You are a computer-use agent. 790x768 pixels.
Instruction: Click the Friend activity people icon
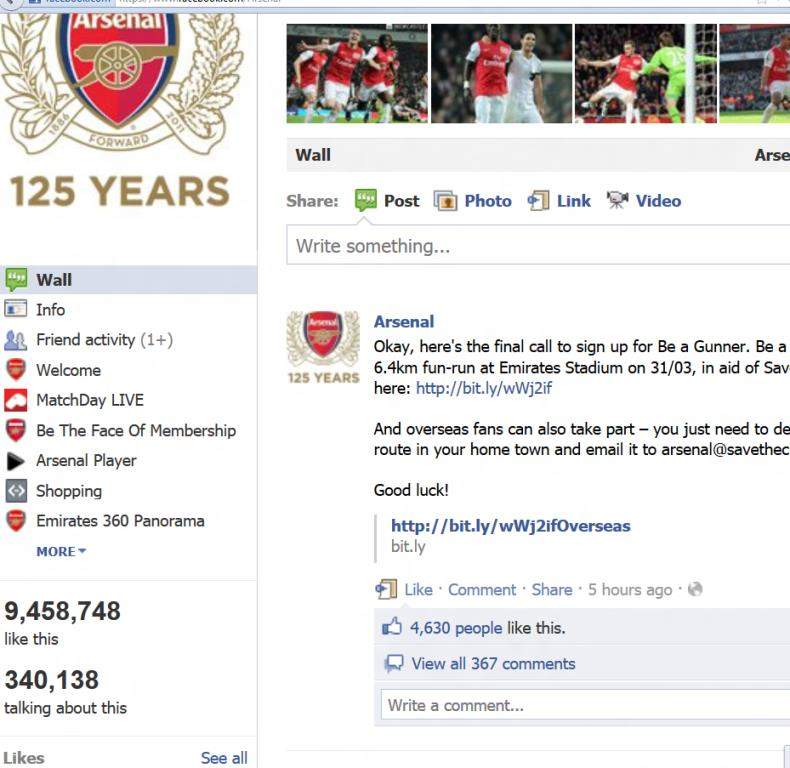[x=15, y=340]
